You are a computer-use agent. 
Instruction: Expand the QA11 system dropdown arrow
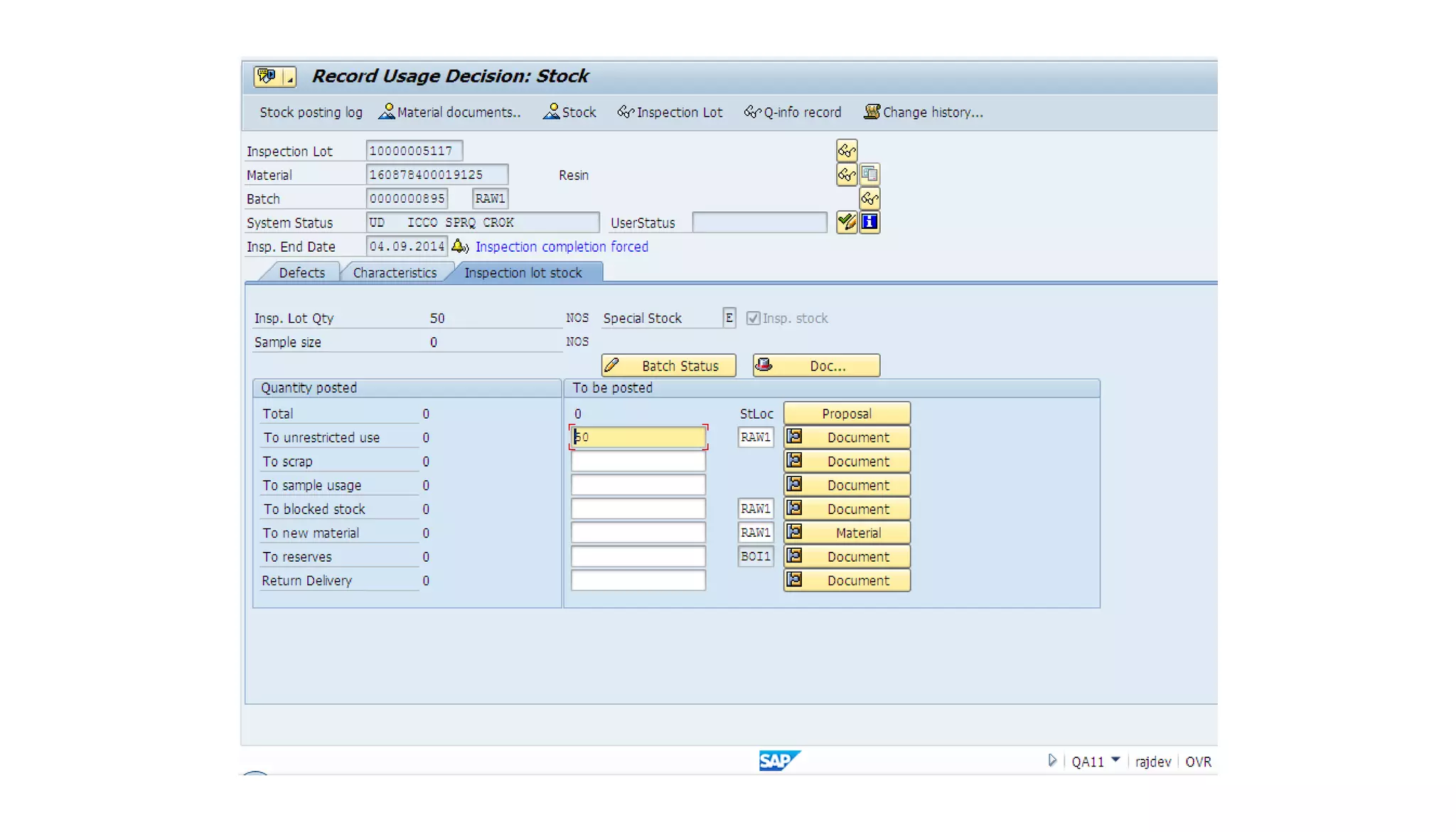[1115, 760]
